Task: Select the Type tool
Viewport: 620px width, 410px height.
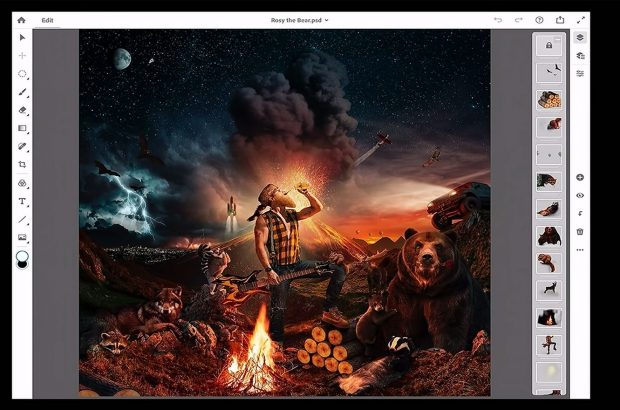Action: tap(23, 201)
